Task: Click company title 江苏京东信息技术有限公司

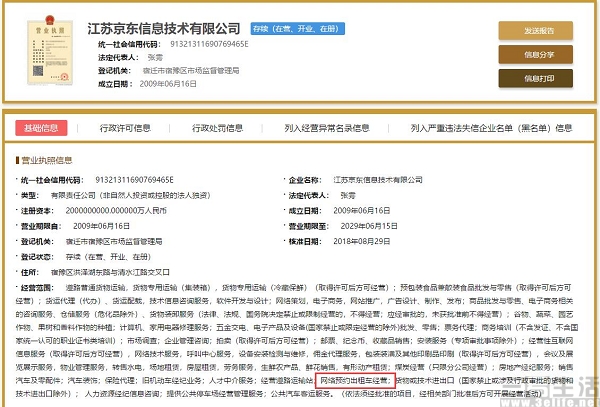Action: [164, 29]
